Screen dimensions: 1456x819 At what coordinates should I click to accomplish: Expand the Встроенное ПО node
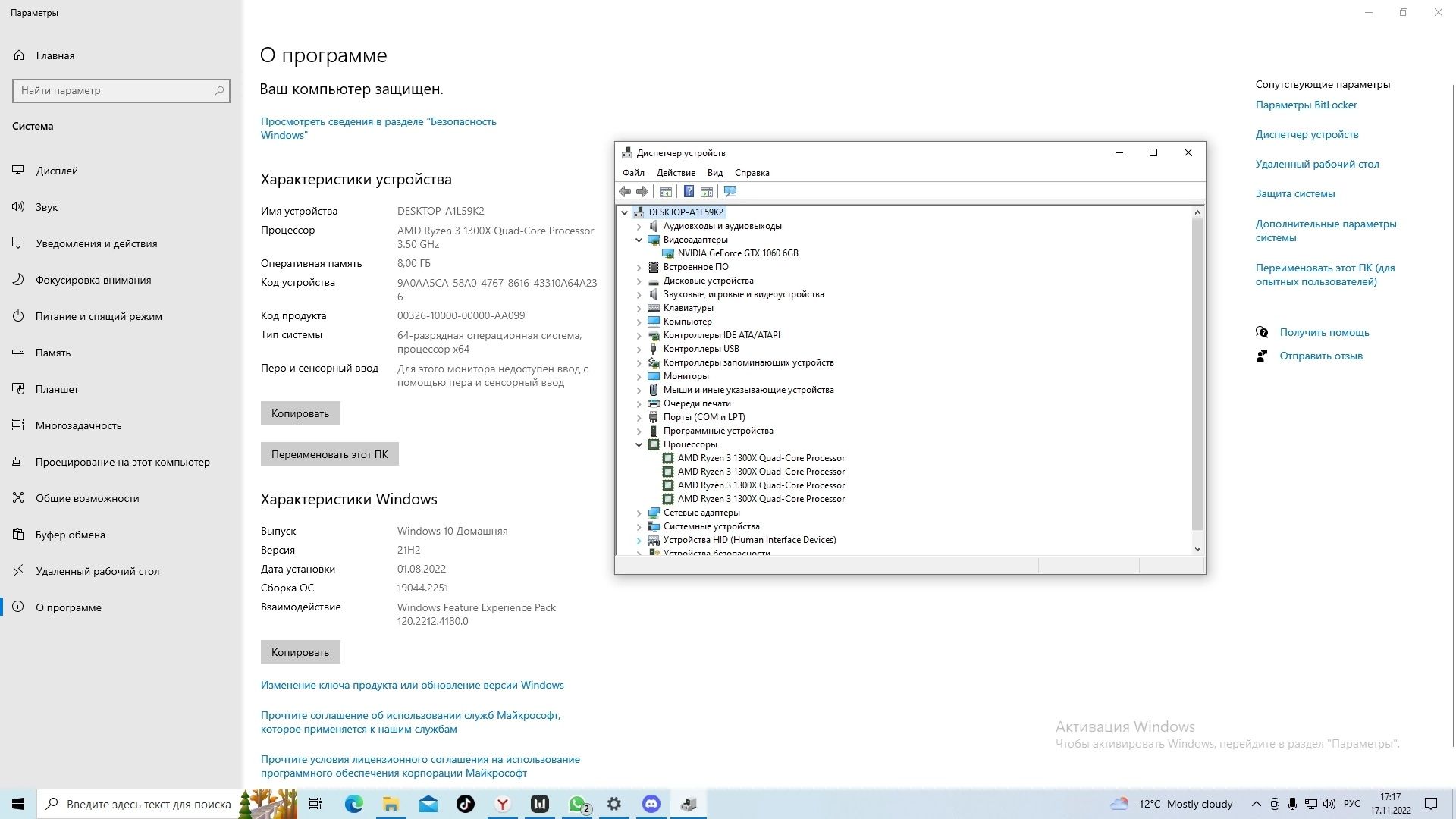coord(639,267)
